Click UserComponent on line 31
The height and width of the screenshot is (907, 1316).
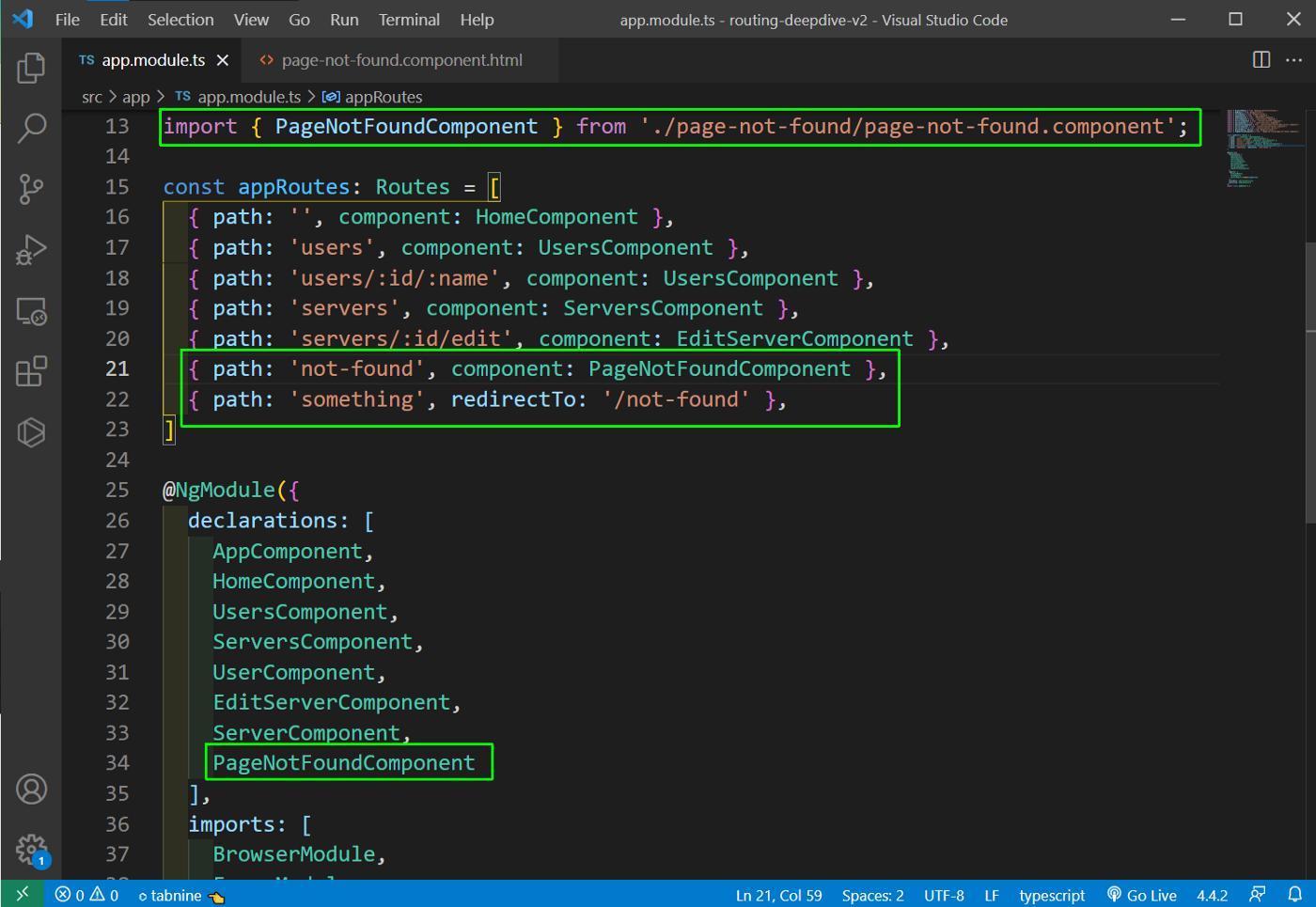(294, 673)
